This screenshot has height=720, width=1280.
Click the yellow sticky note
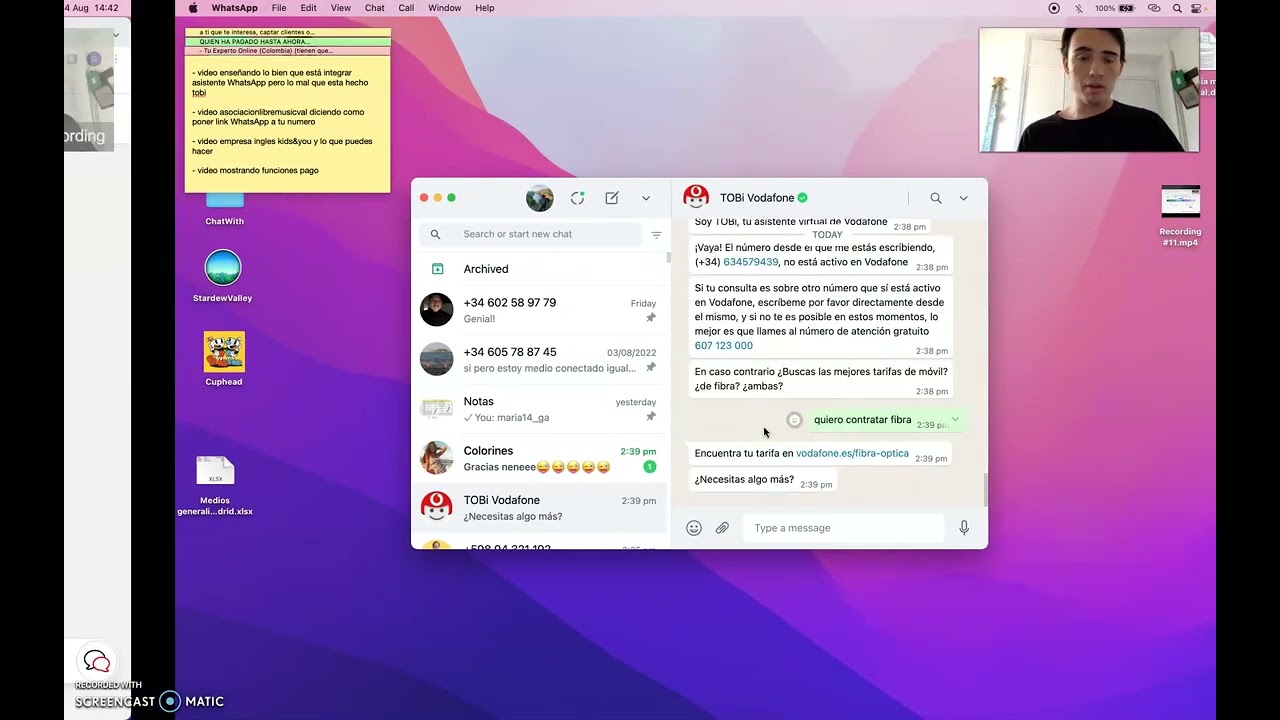tap(288, 124)
